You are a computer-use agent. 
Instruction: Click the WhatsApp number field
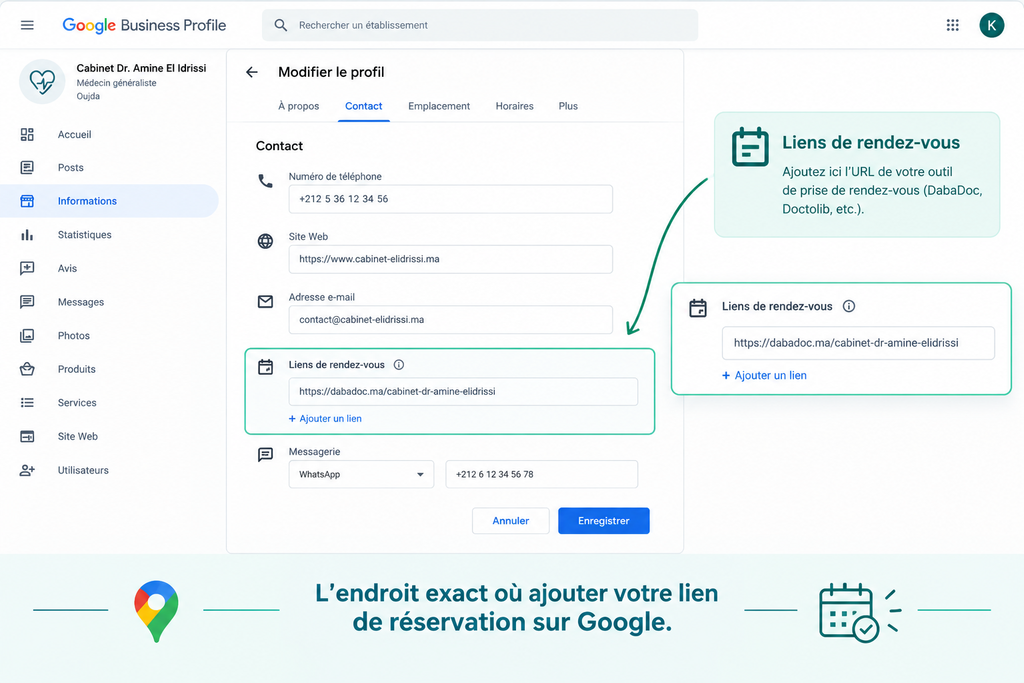(541, 475)
